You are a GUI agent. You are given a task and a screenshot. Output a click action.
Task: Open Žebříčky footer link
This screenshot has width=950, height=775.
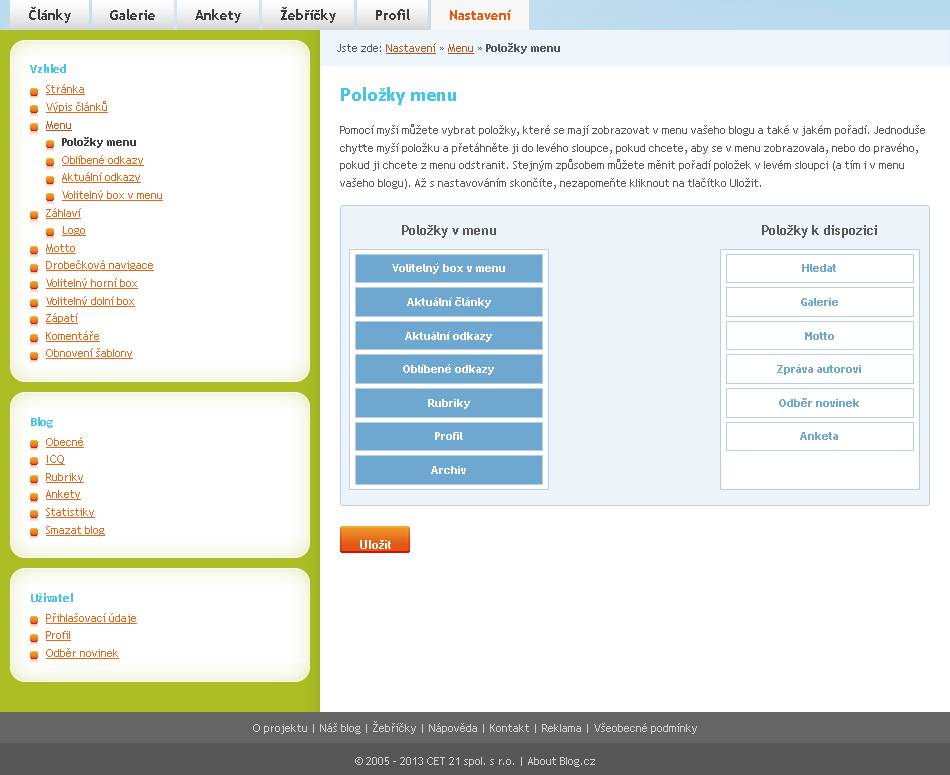394,728
